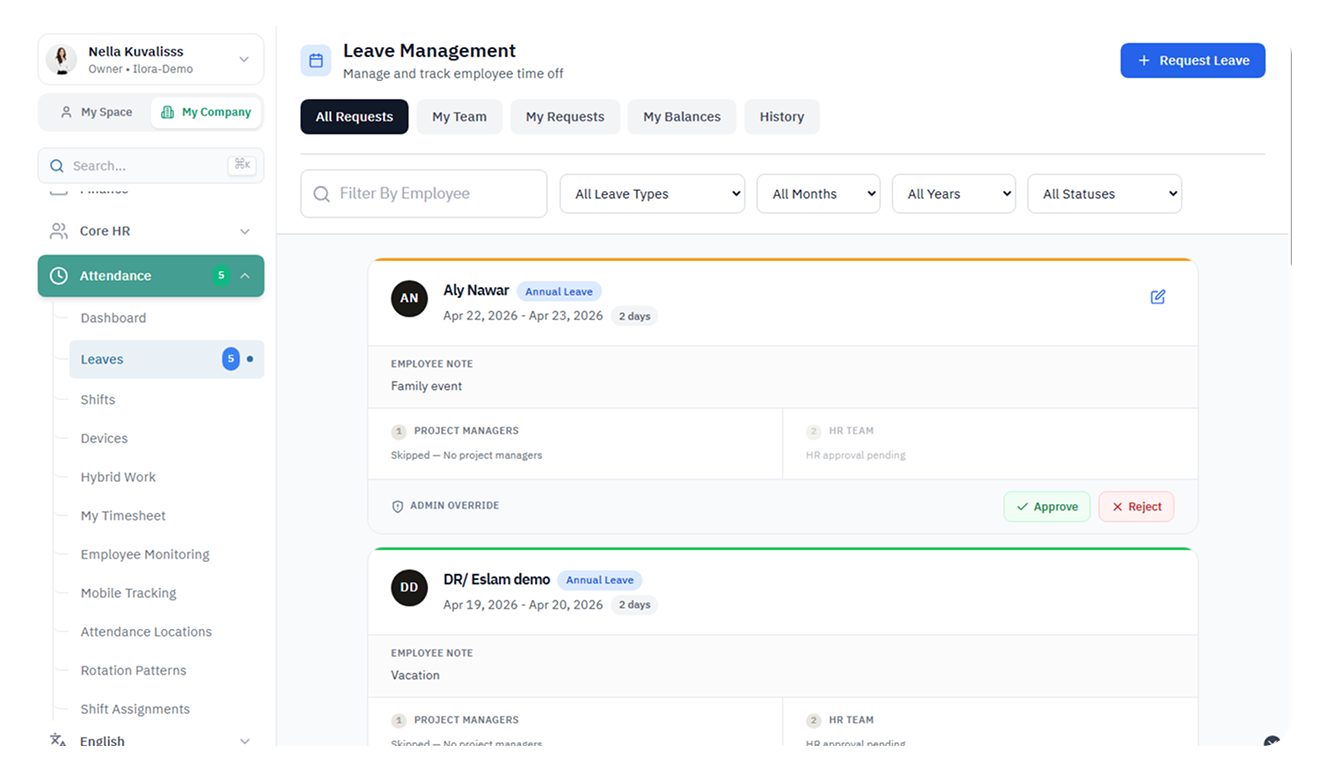Viewport: 1320px width, 771px height.
Task: Click the 'Family event' employee note
Action: pyautogui.click(x=427, y=386)
